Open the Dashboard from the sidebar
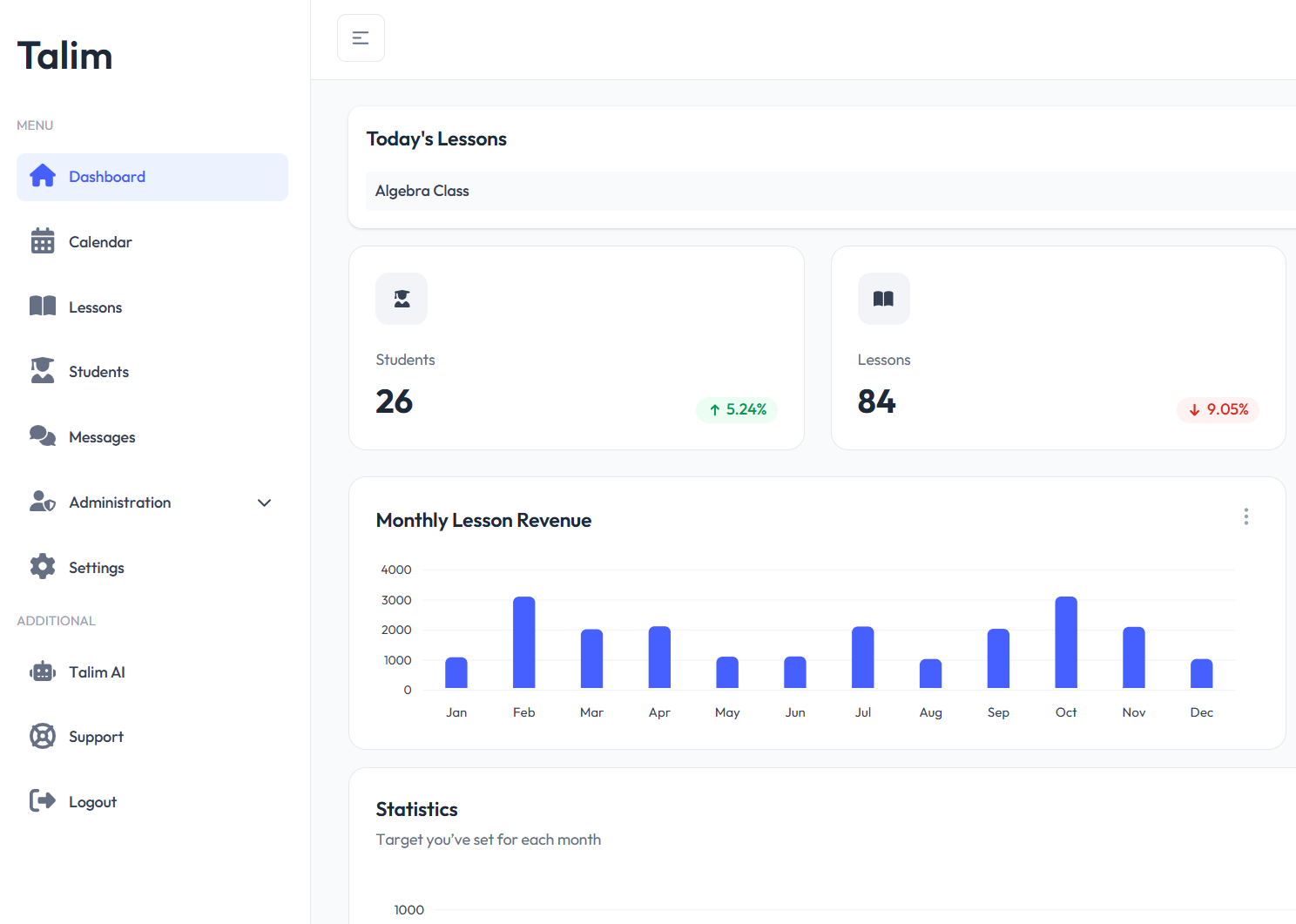 (106, 177)
